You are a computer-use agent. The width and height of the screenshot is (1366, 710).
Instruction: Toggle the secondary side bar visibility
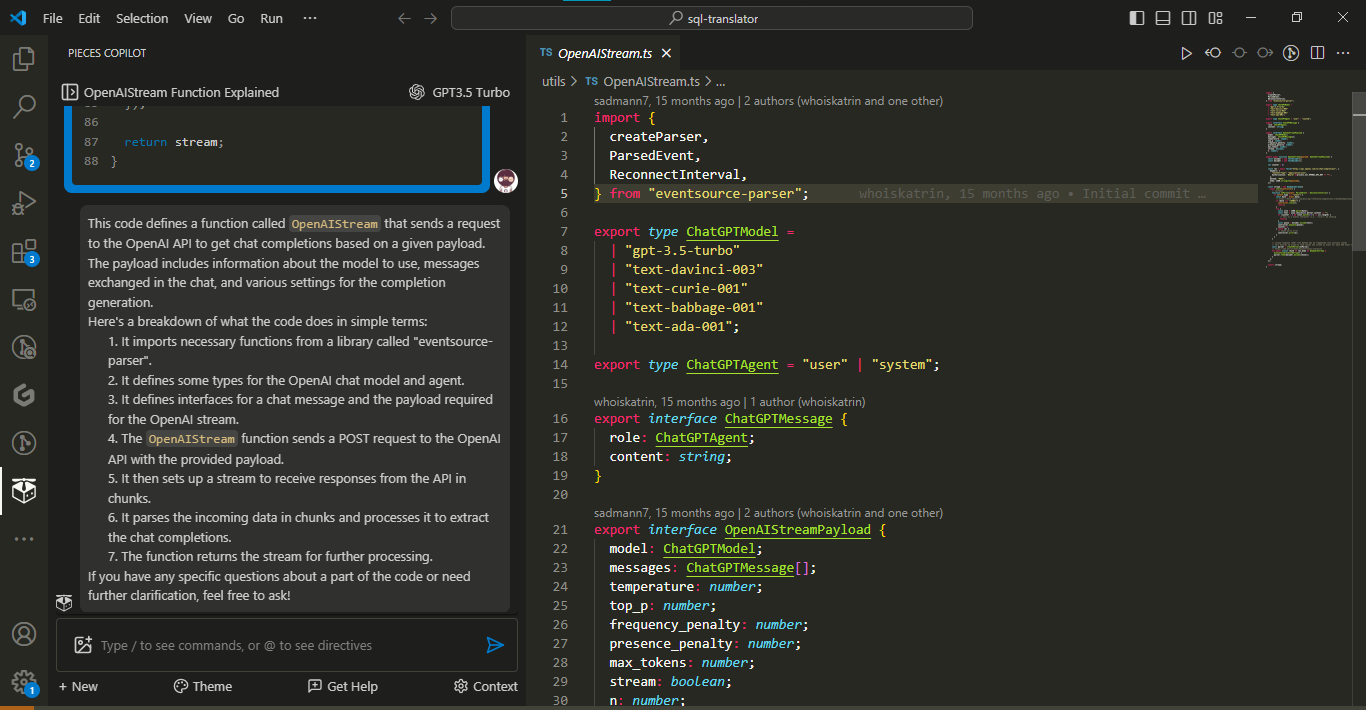[x=1189, y=18]
